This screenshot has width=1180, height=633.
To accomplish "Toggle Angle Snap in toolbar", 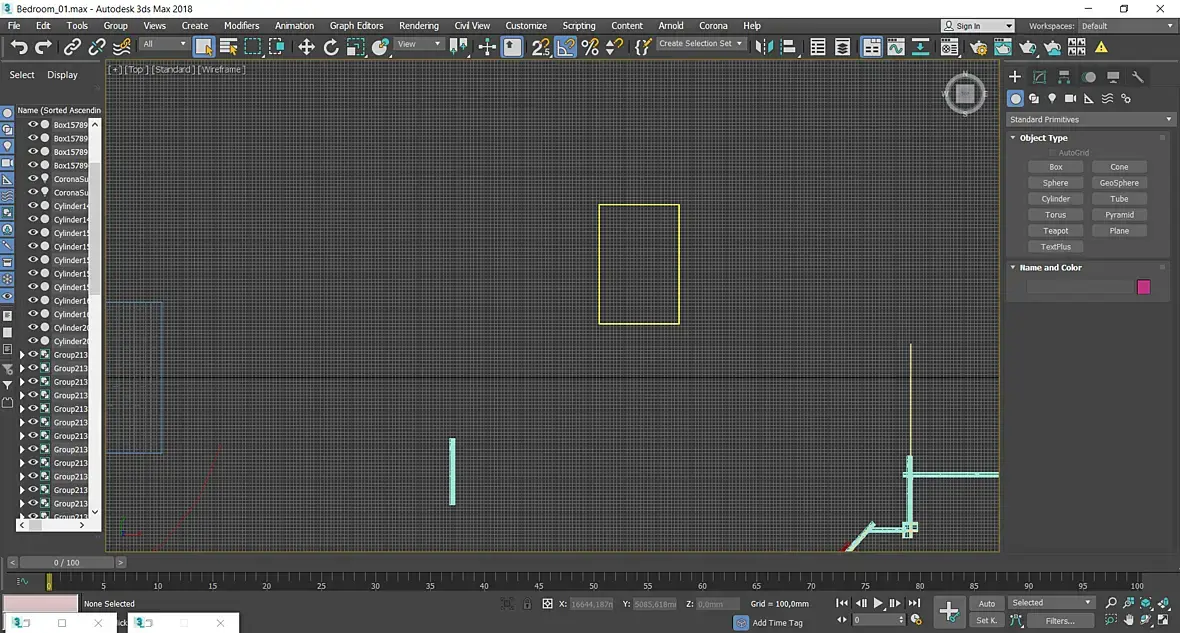I will [565, 47].
